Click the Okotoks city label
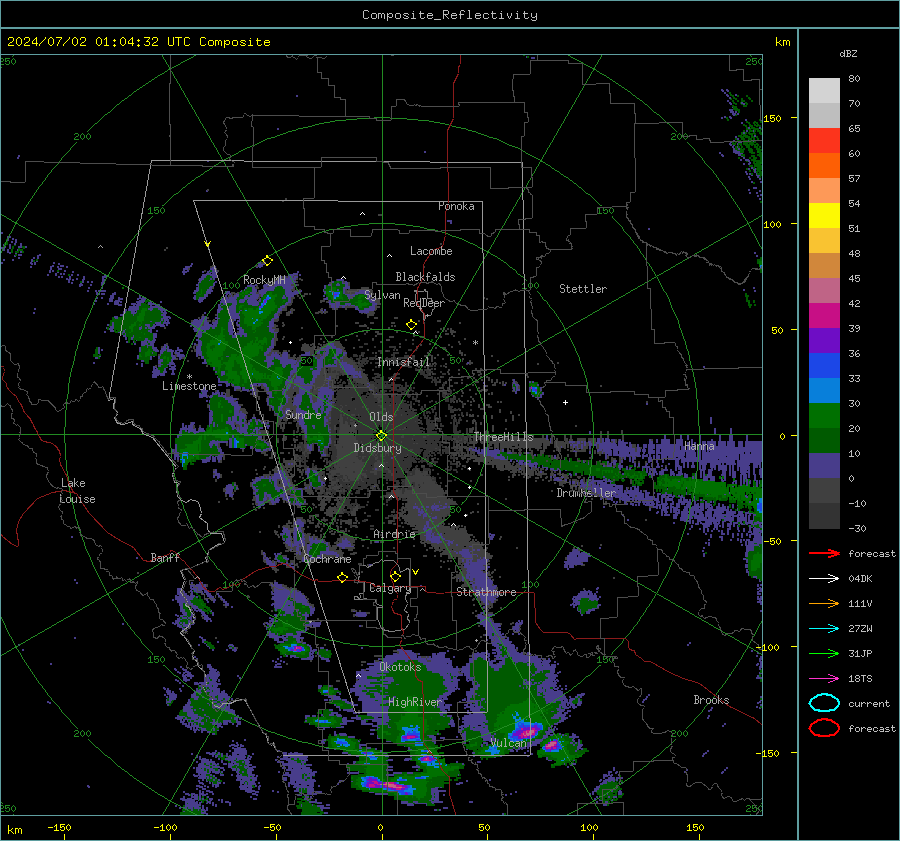This screenshot has height=841, width=900. 400,667
